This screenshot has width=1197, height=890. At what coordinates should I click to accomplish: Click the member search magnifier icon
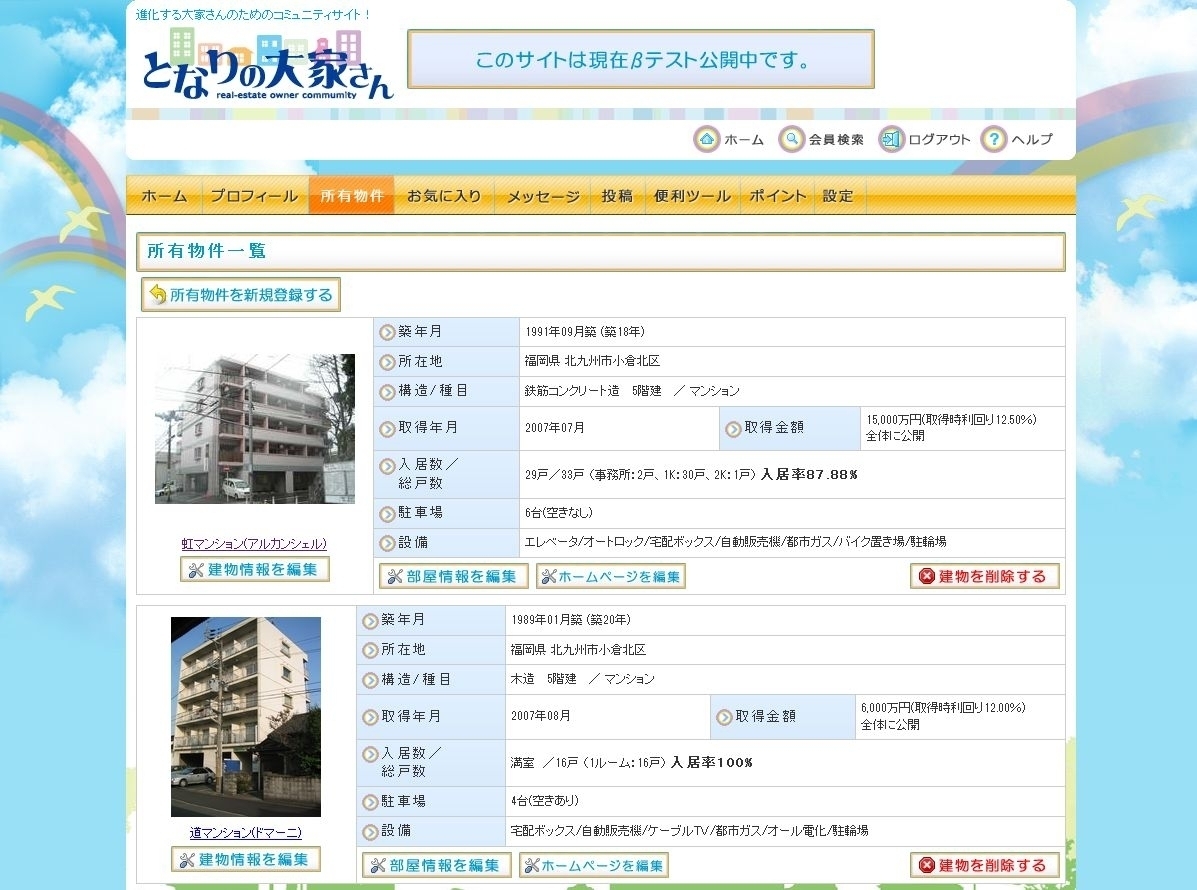click(792, 140)
